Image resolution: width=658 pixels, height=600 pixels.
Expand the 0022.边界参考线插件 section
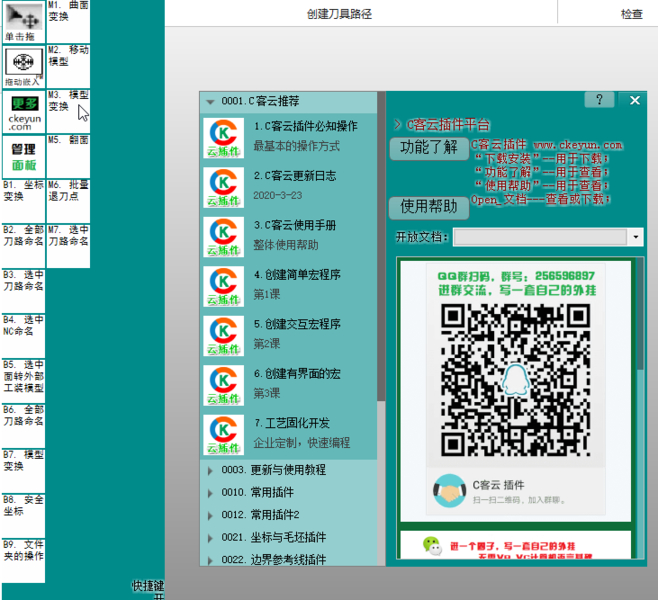coord(210,560)
